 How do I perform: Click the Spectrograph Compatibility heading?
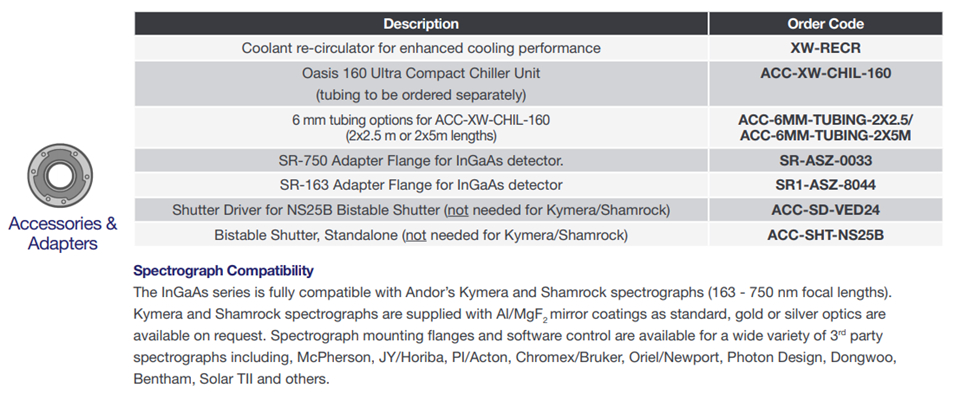(x=223, y=270)
